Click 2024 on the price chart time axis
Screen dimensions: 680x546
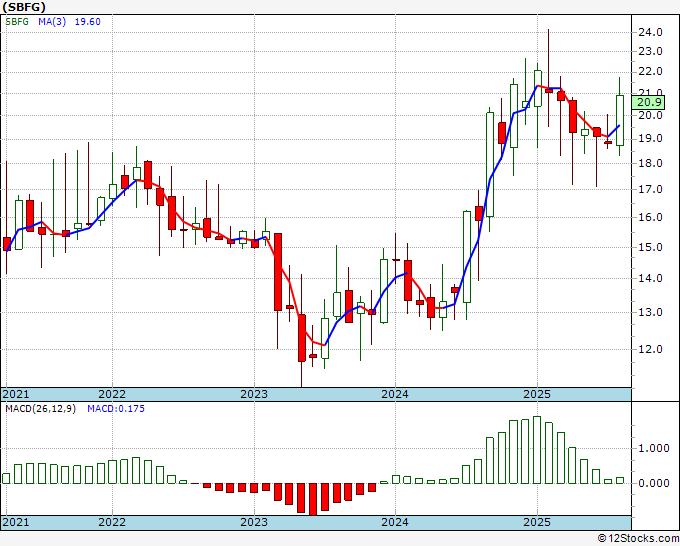(395, 394)
